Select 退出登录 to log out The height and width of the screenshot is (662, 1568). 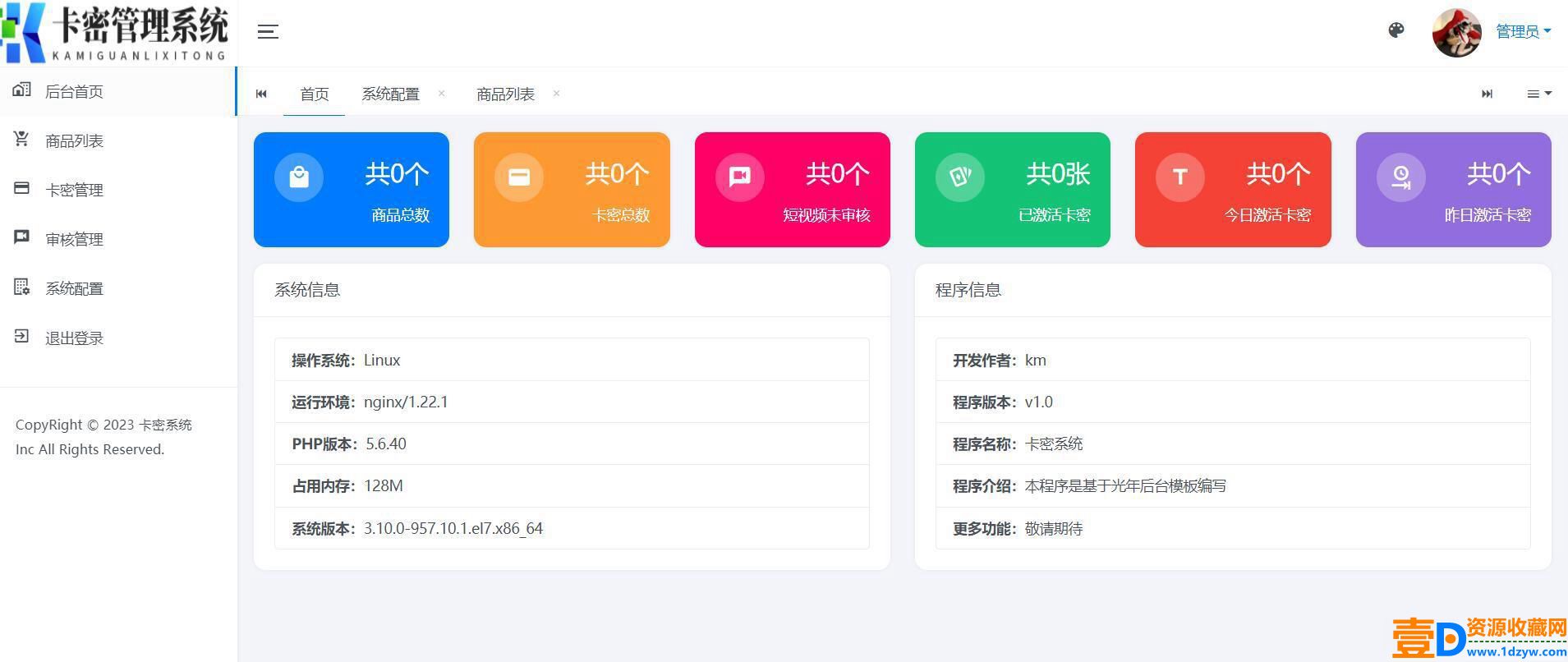pos(118,338)
